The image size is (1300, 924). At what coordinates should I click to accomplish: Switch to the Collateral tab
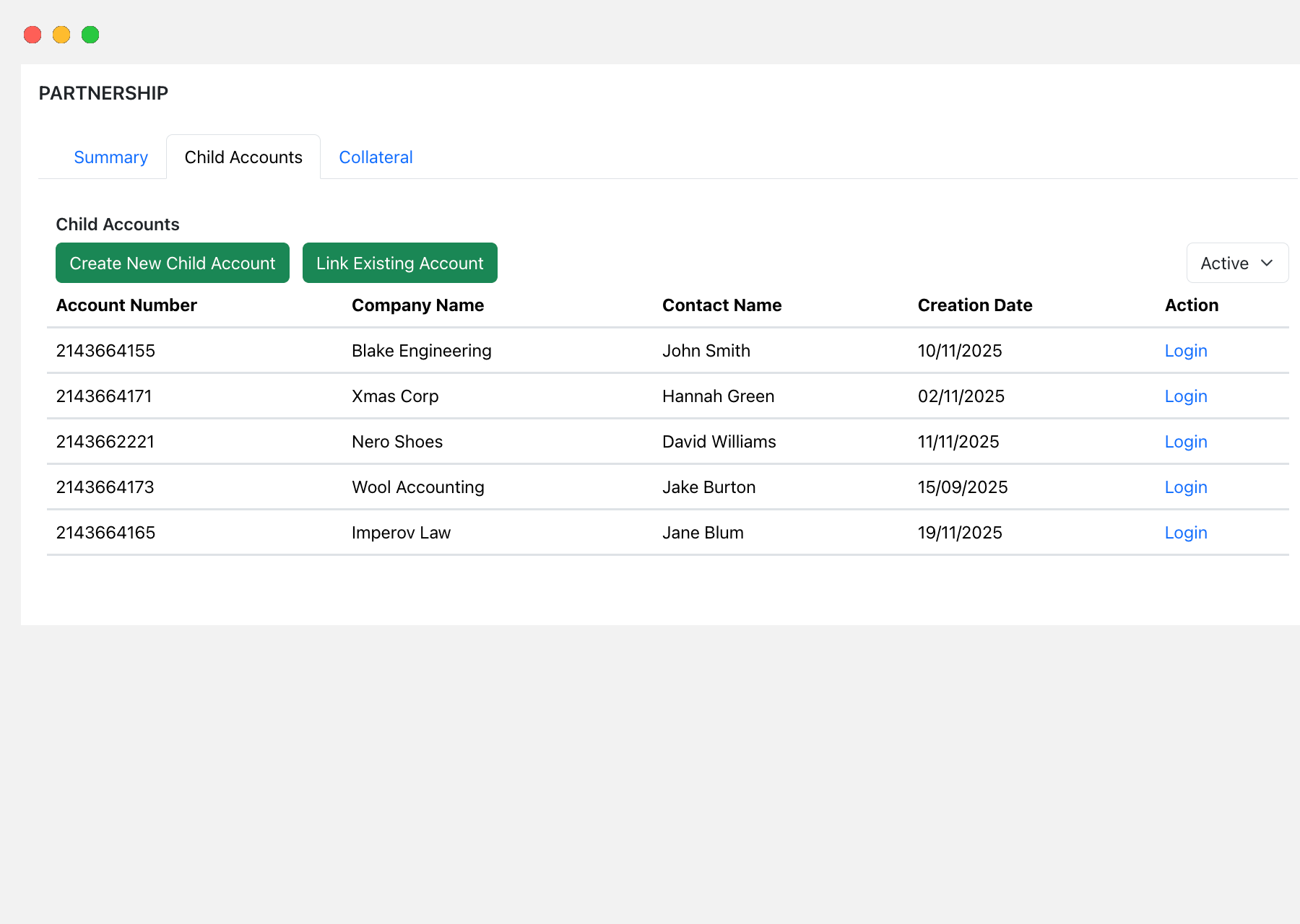(x=376, y=157)
